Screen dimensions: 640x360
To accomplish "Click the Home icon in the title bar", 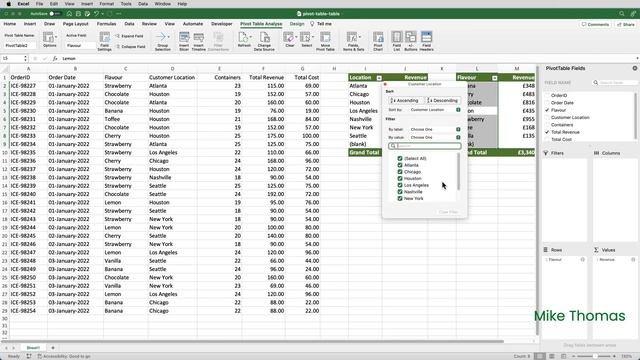I will (69, 13).
